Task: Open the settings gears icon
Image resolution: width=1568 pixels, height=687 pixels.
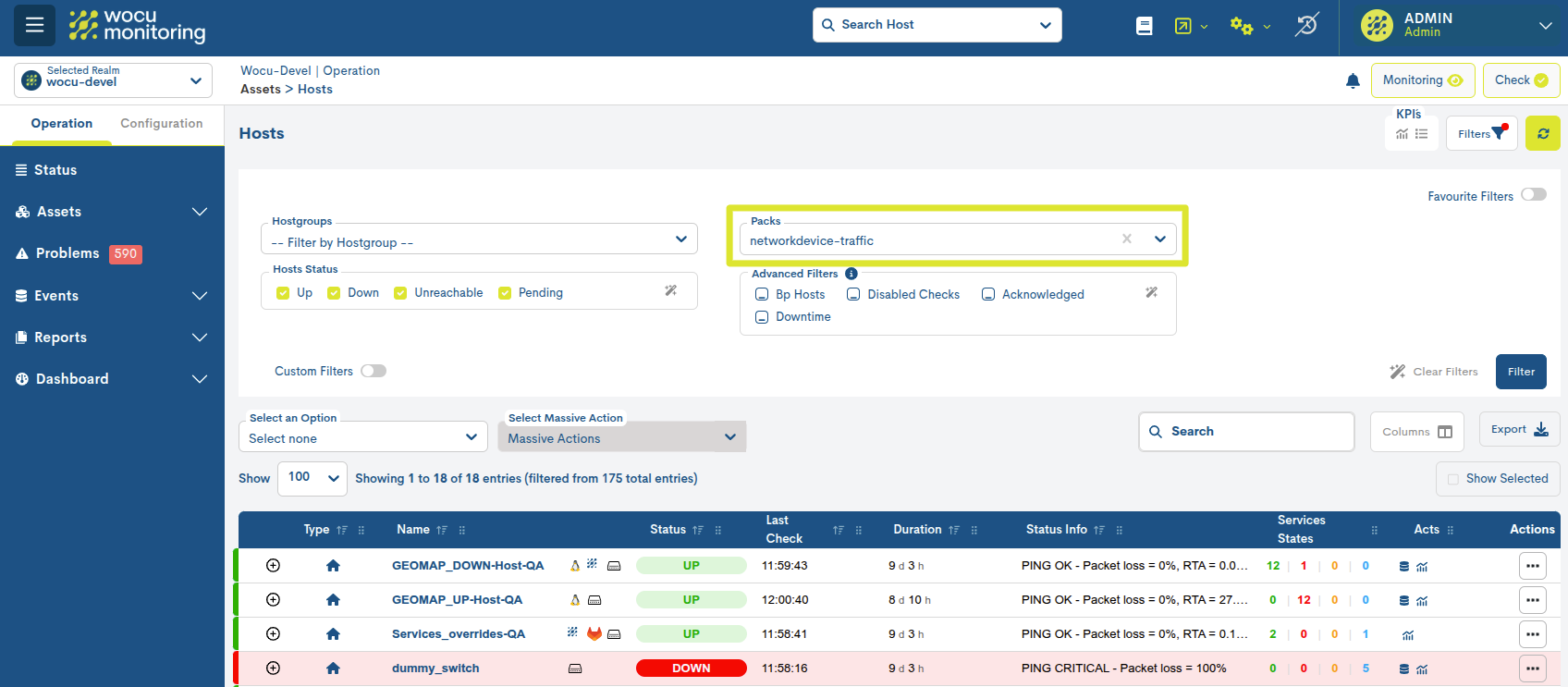Action: coord(1241,26)
